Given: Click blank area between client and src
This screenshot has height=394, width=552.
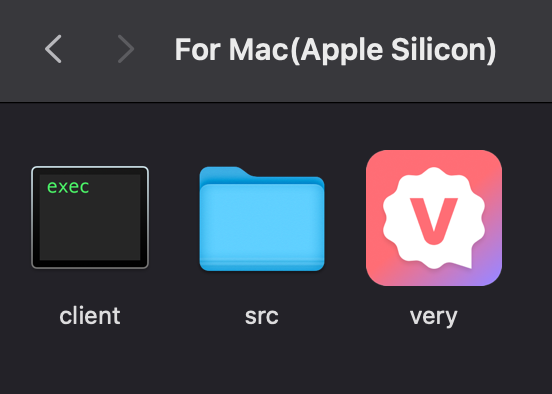Looking at the screenshot, I should (x=174, y=218).
